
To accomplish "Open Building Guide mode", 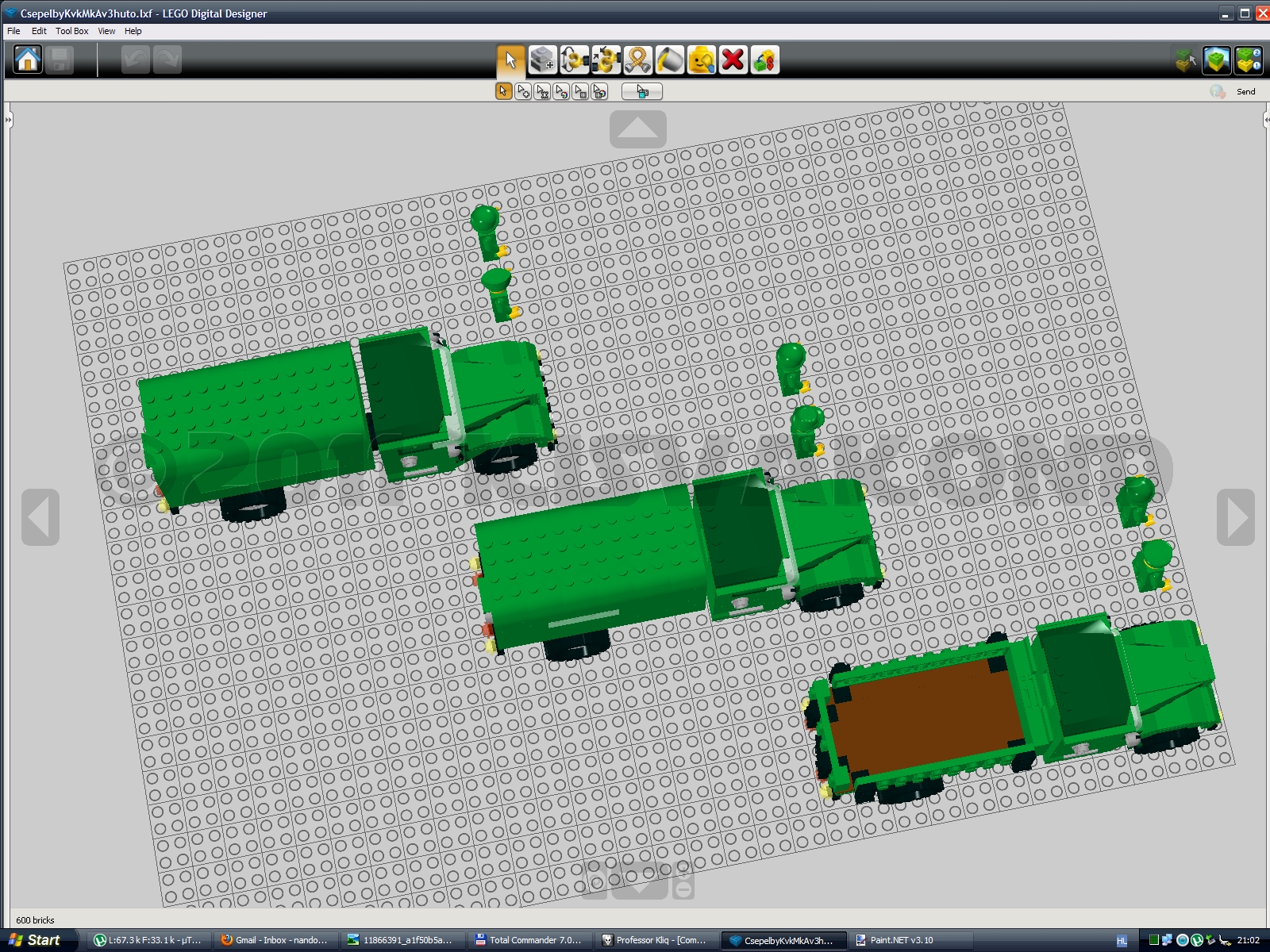I will coord(1249,59).
